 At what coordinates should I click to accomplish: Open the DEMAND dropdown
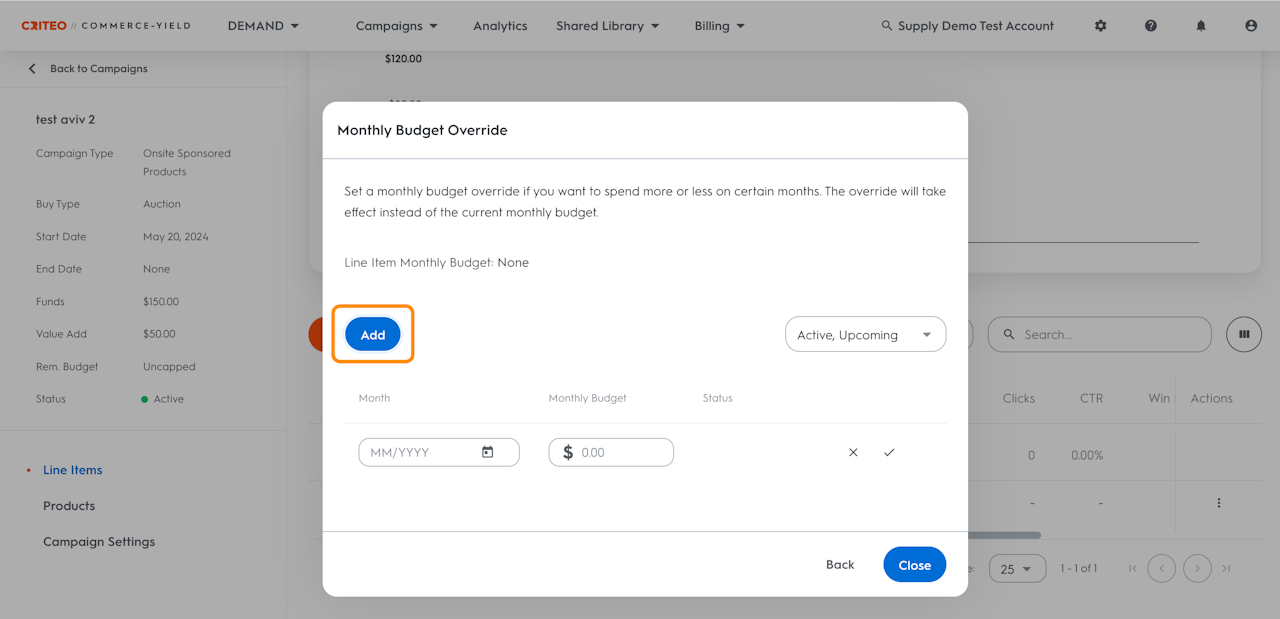pos(264,26)
